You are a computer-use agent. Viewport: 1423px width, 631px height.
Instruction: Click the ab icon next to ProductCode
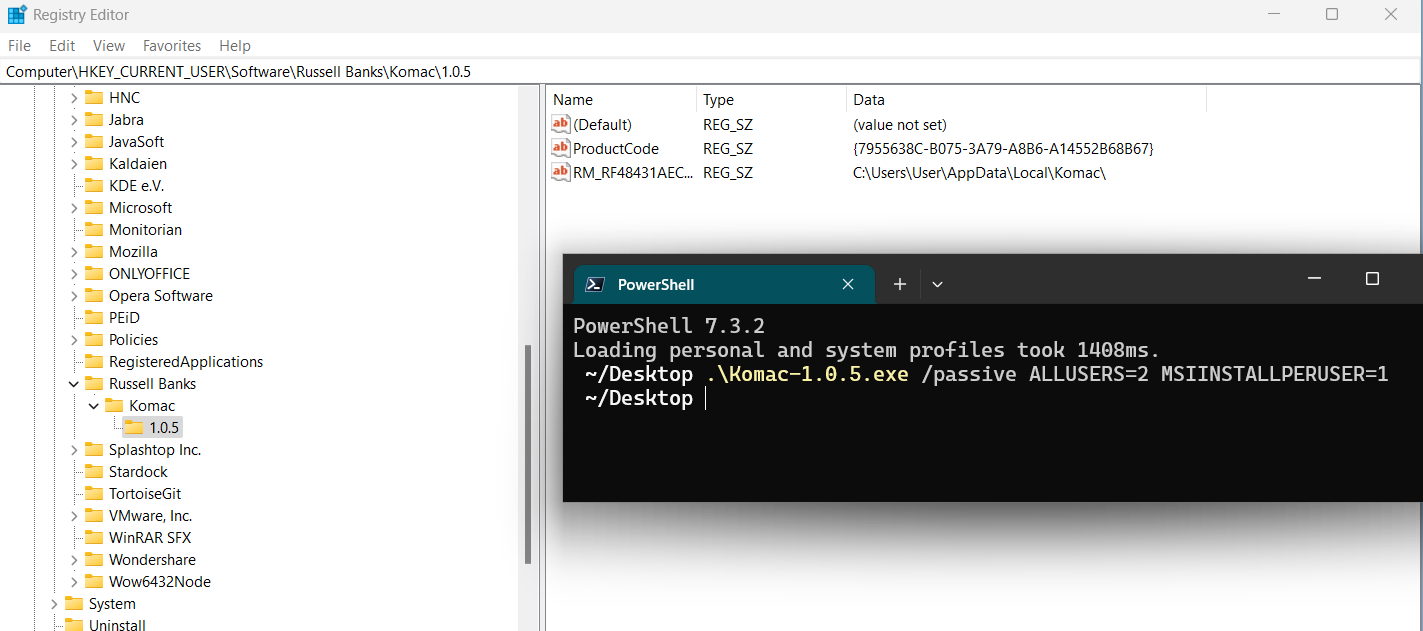[x=560, y=148]
